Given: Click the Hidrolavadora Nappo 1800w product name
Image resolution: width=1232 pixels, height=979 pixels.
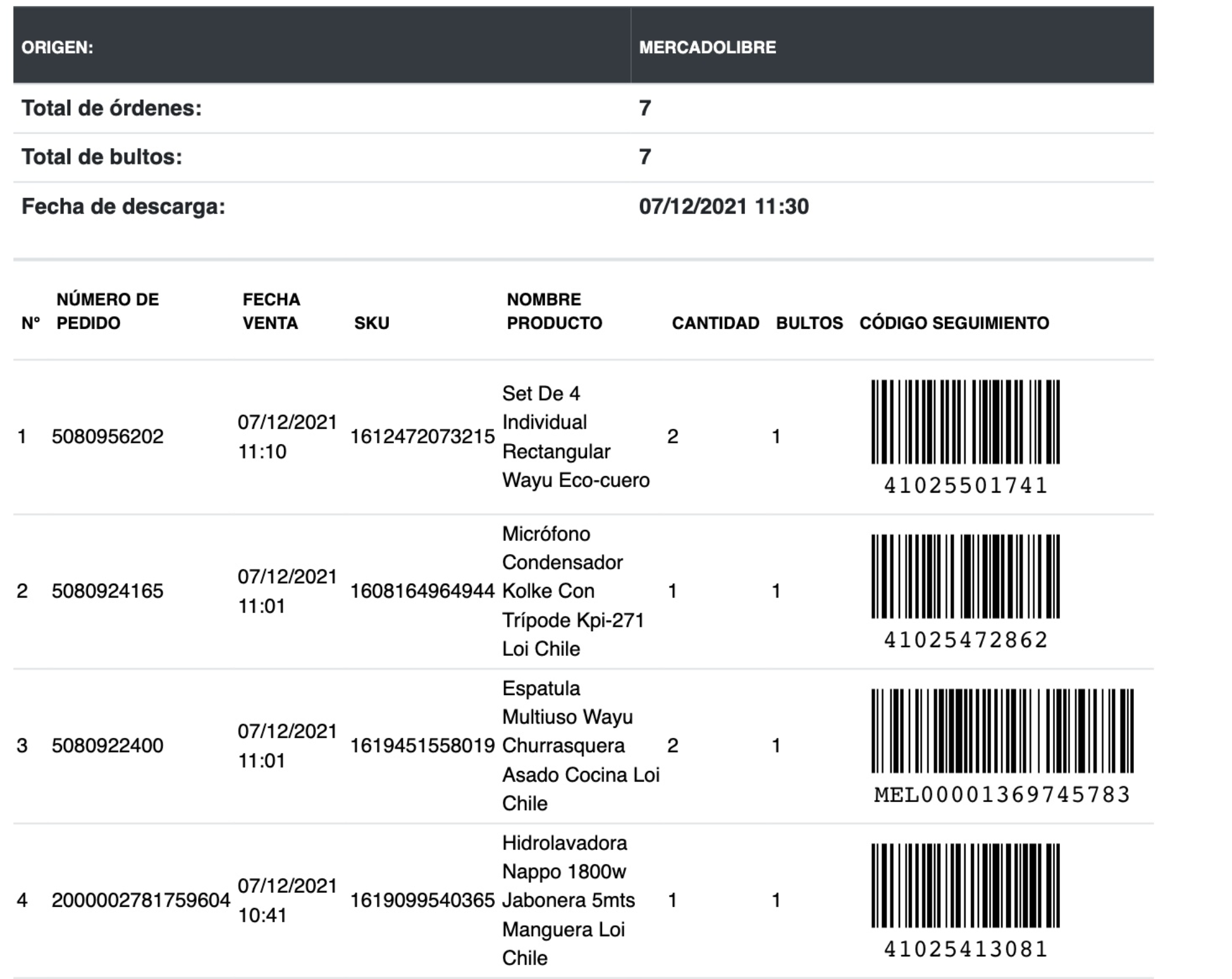Looking at the screenshot, I should pos(568,900).
